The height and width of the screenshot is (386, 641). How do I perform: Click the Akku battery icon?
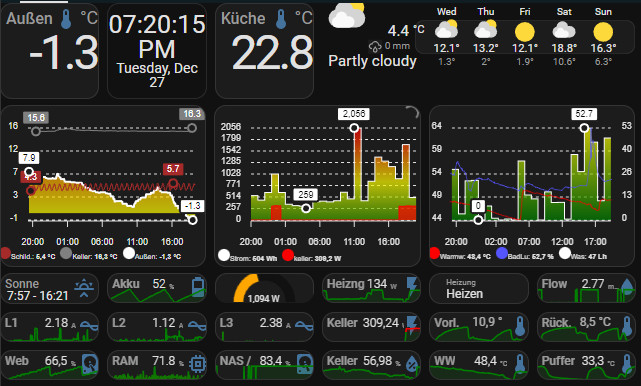tap(198, 287)
